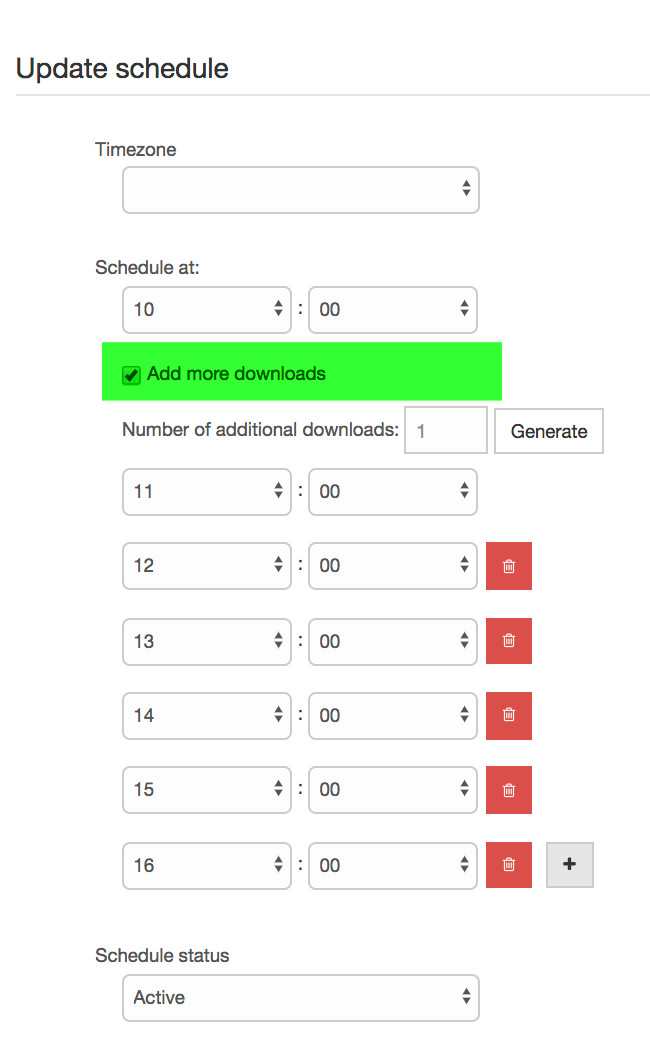This screenshot has width=650, height=1040.
Task: Open the minute dropdown beside hour 10
Action: [393, 310]
